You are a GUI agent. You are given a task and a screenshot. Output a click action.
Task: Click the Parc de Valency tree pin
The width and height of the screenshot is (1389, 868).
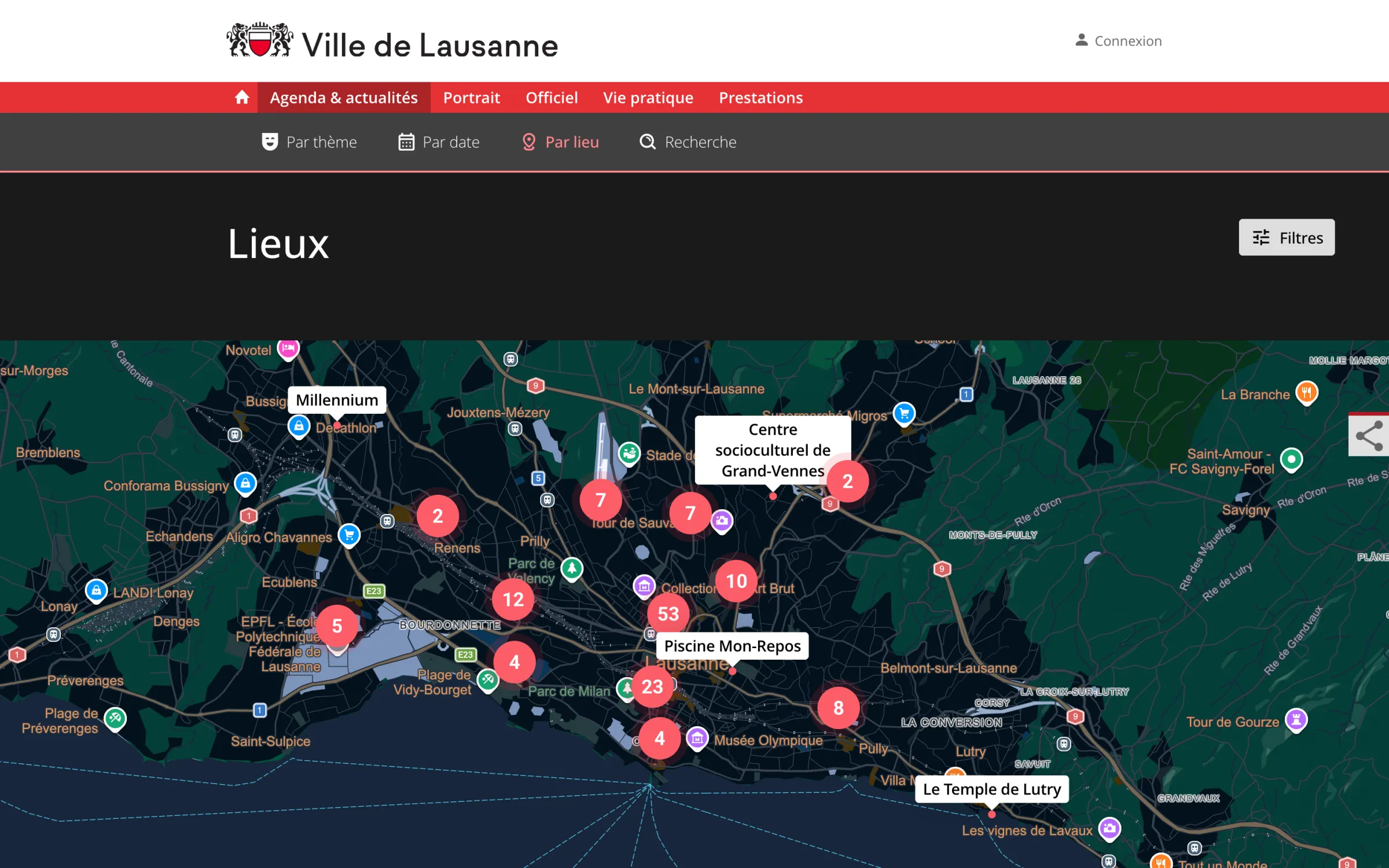pos(572,569)
